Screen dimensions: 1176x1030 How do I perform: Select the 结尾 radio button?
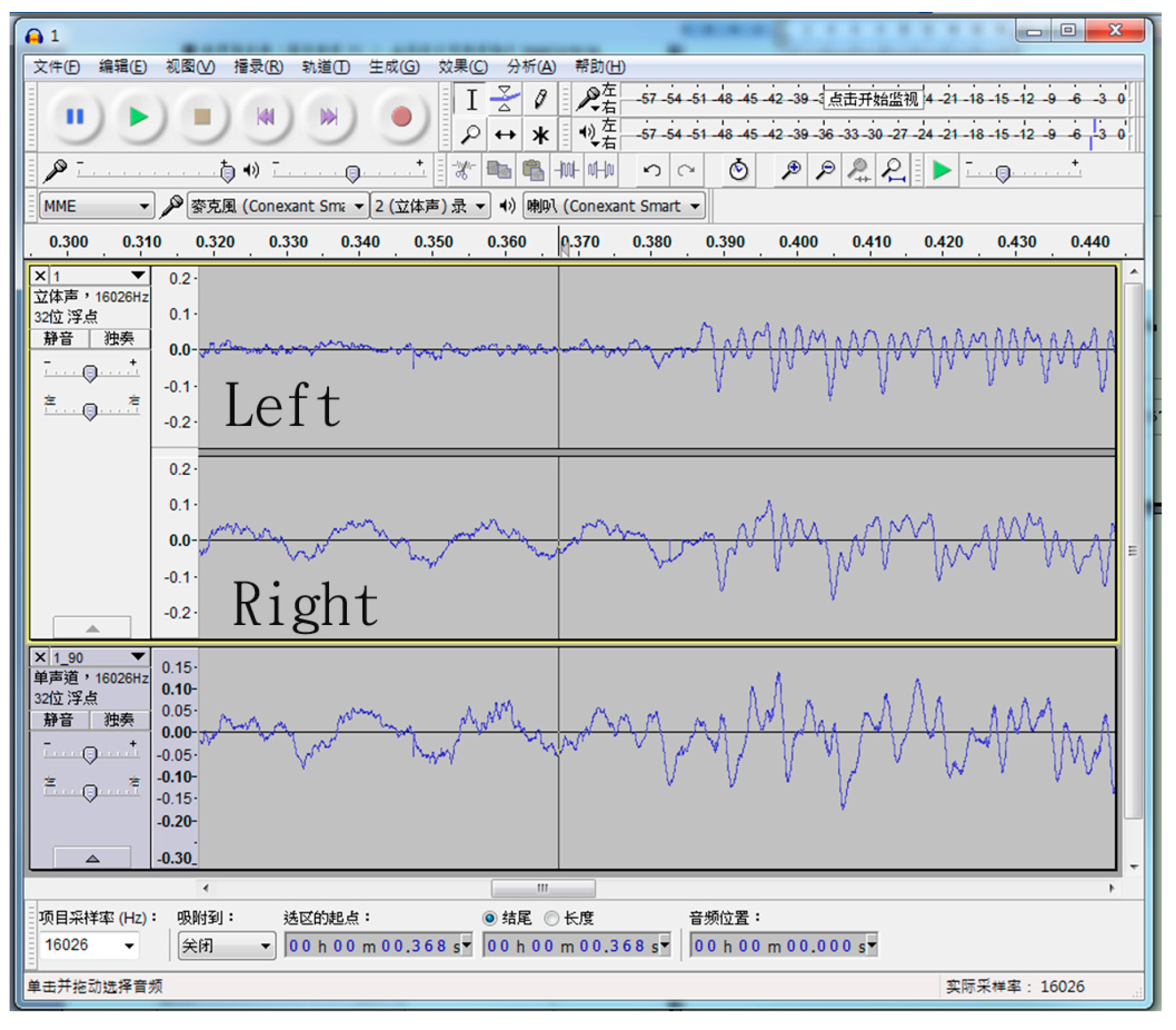[490, 918]
